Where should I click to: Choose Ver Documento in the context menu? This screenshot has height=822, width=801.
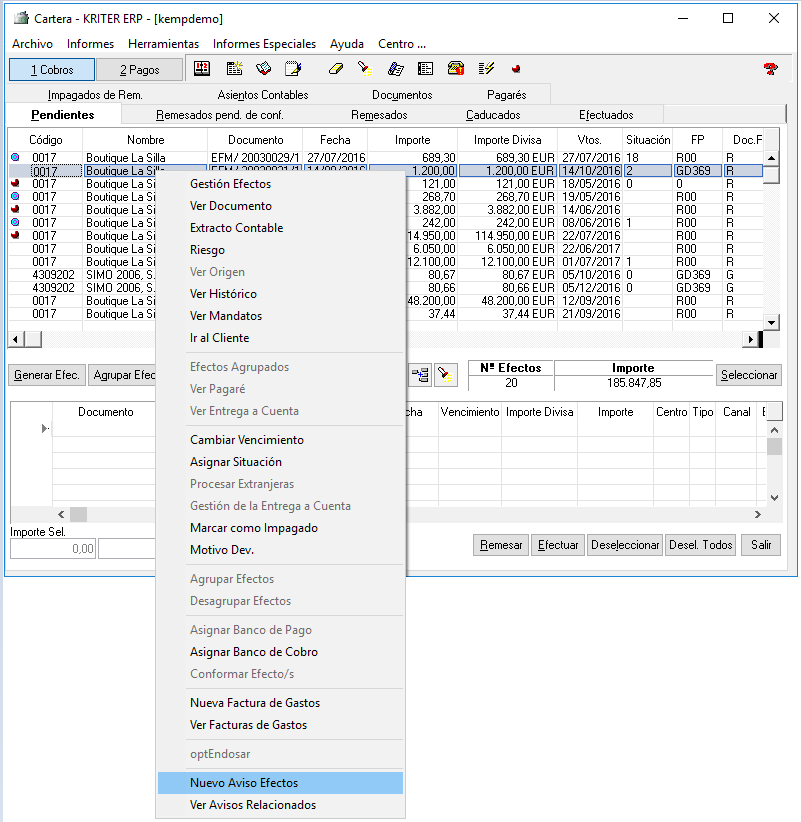[280, 206]
